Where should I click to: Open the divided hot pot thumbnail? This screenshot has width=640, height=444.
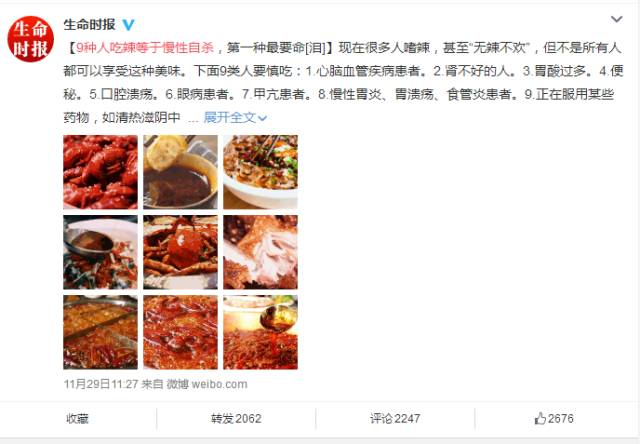[x=100, y=332]
